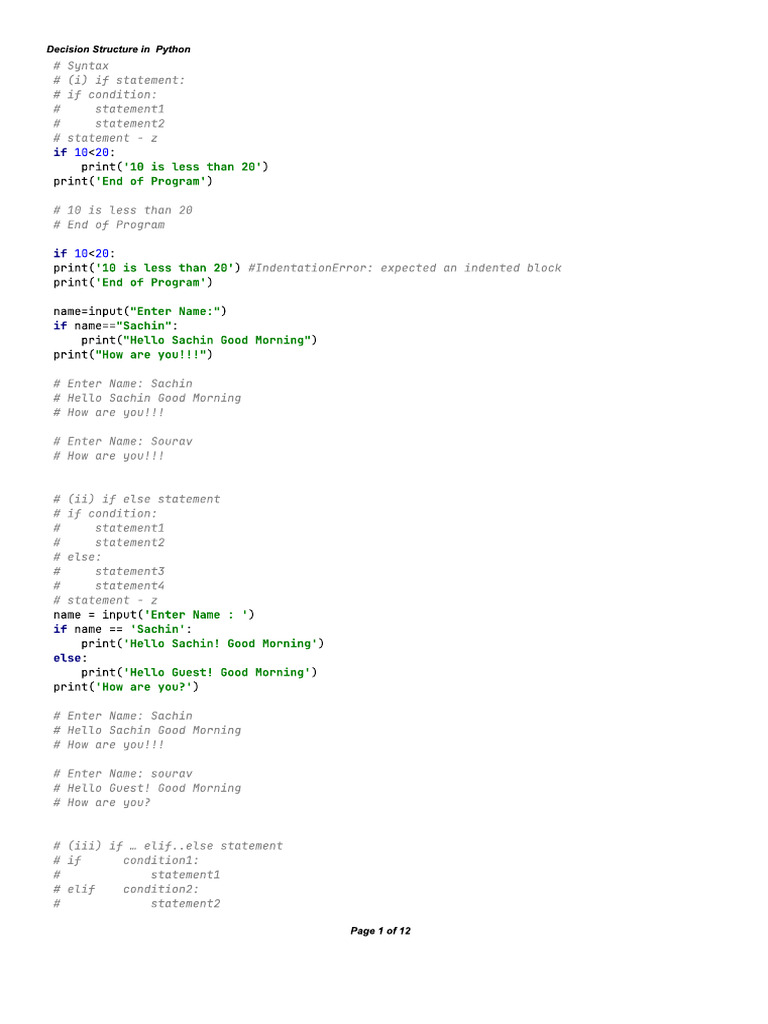The width and height of the screenshot is (768, 1024).
Task: Click the '# else:' syntax comment
Action: pos(77,556)
